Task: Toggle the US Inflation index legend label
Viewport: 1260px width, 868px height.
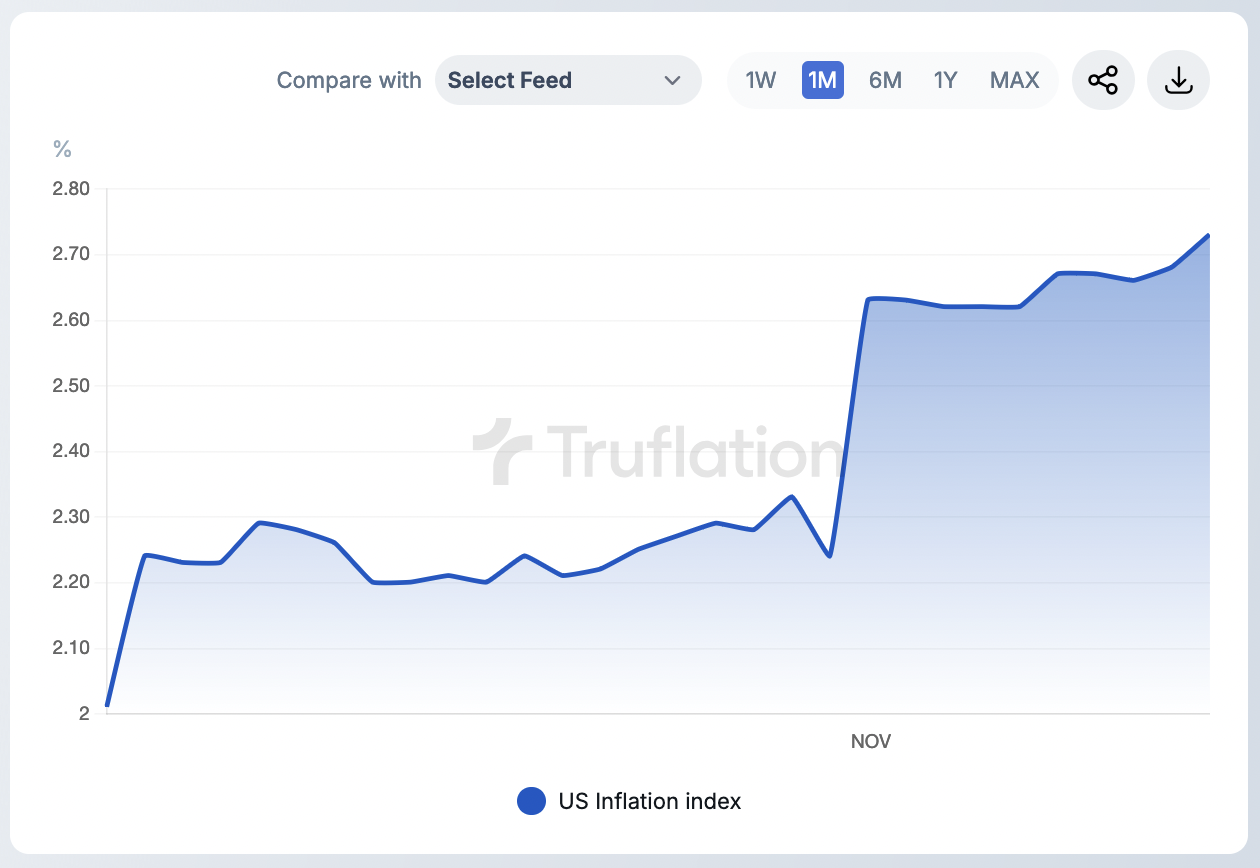Action: [x=650, y=801]
